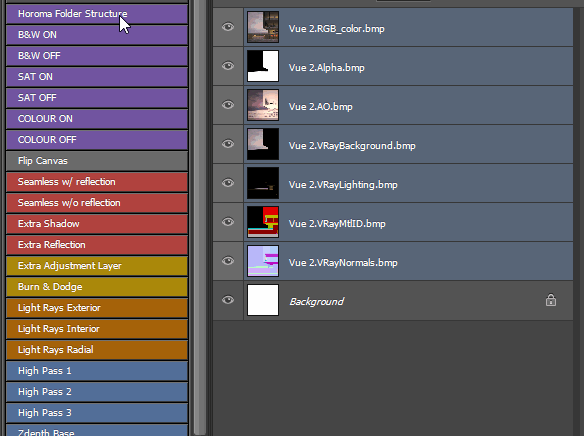Select the white Background layer thumbnail
Screen dimensions: 584x436
(x=263, y=300)
